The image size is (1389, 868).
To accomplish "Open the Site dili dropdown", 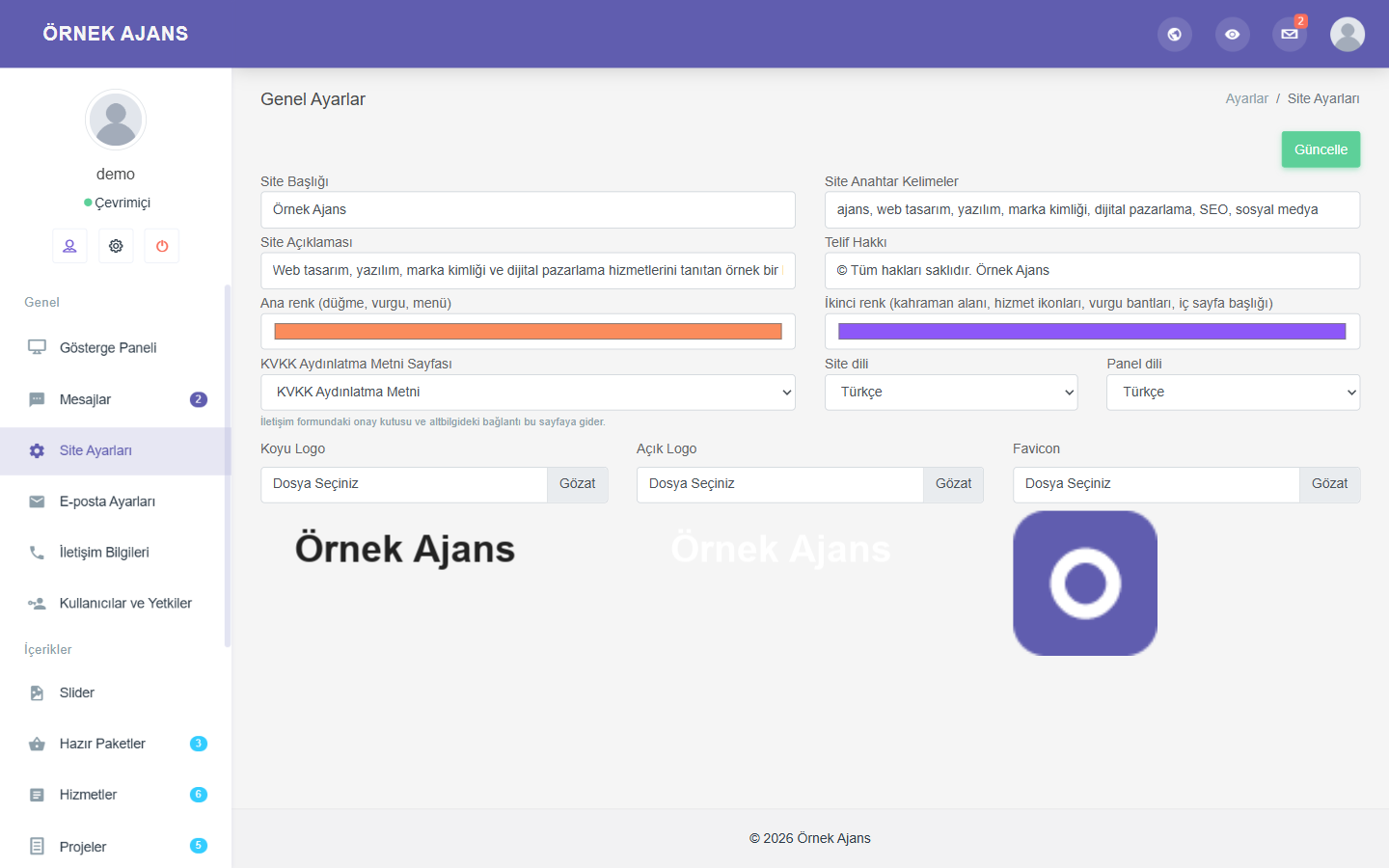I will pyautogui.click(x=951, y=393).
